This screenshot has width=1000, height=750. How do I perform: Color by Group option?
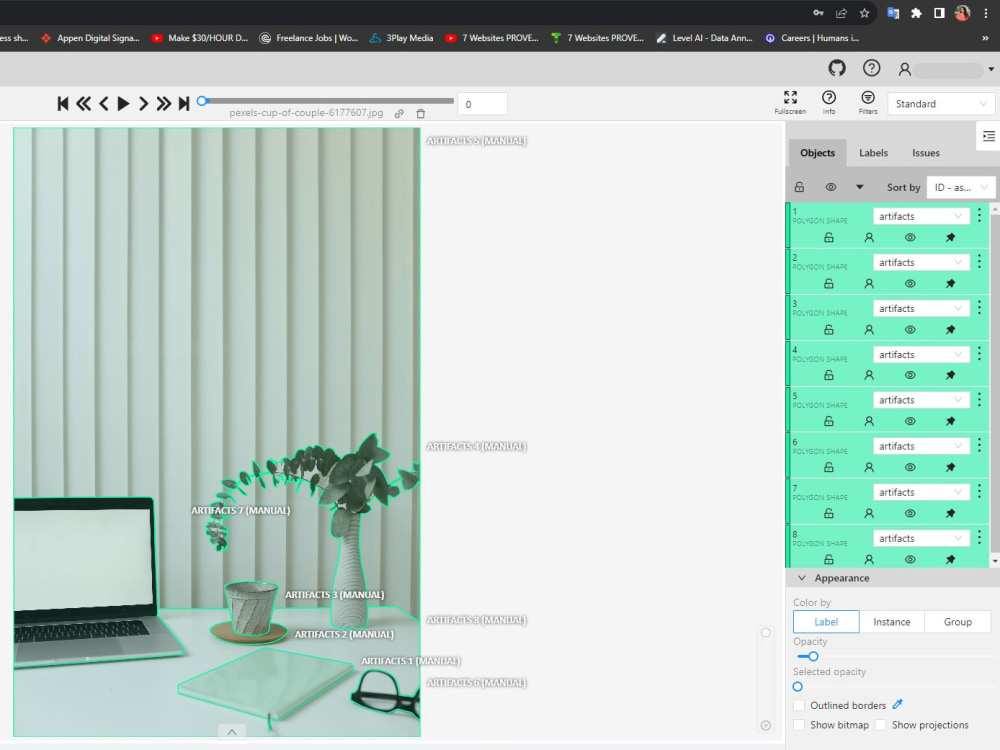(x=957, y=622)
